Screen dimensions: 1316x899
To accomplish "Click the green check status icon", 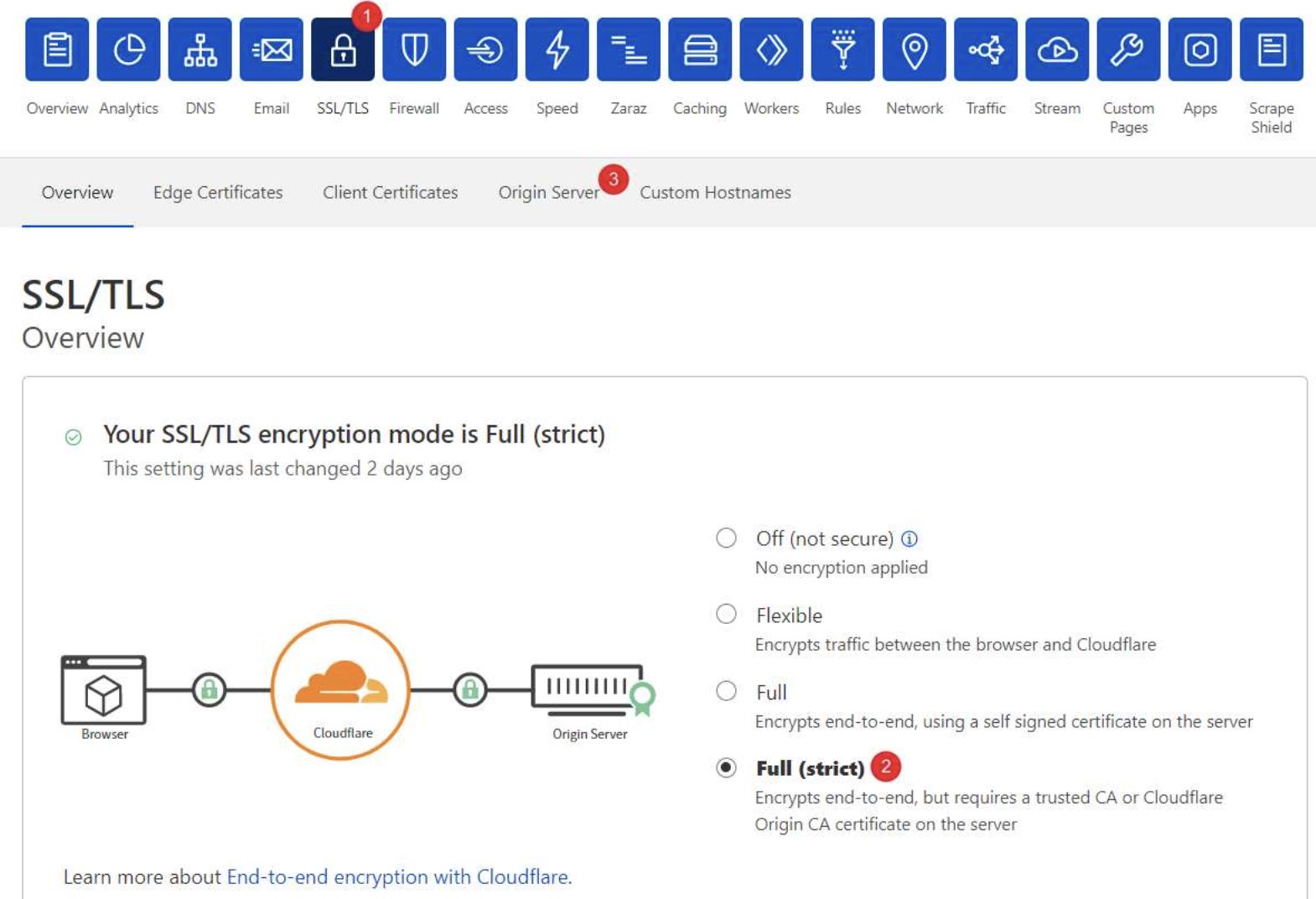I will tap(74, 437).
